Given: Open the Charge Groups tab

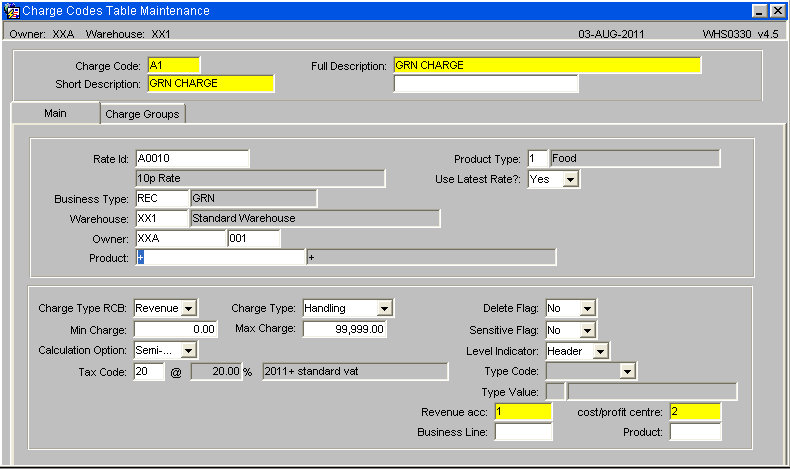Looking at the screenshot, I should (x=143, y=114).
